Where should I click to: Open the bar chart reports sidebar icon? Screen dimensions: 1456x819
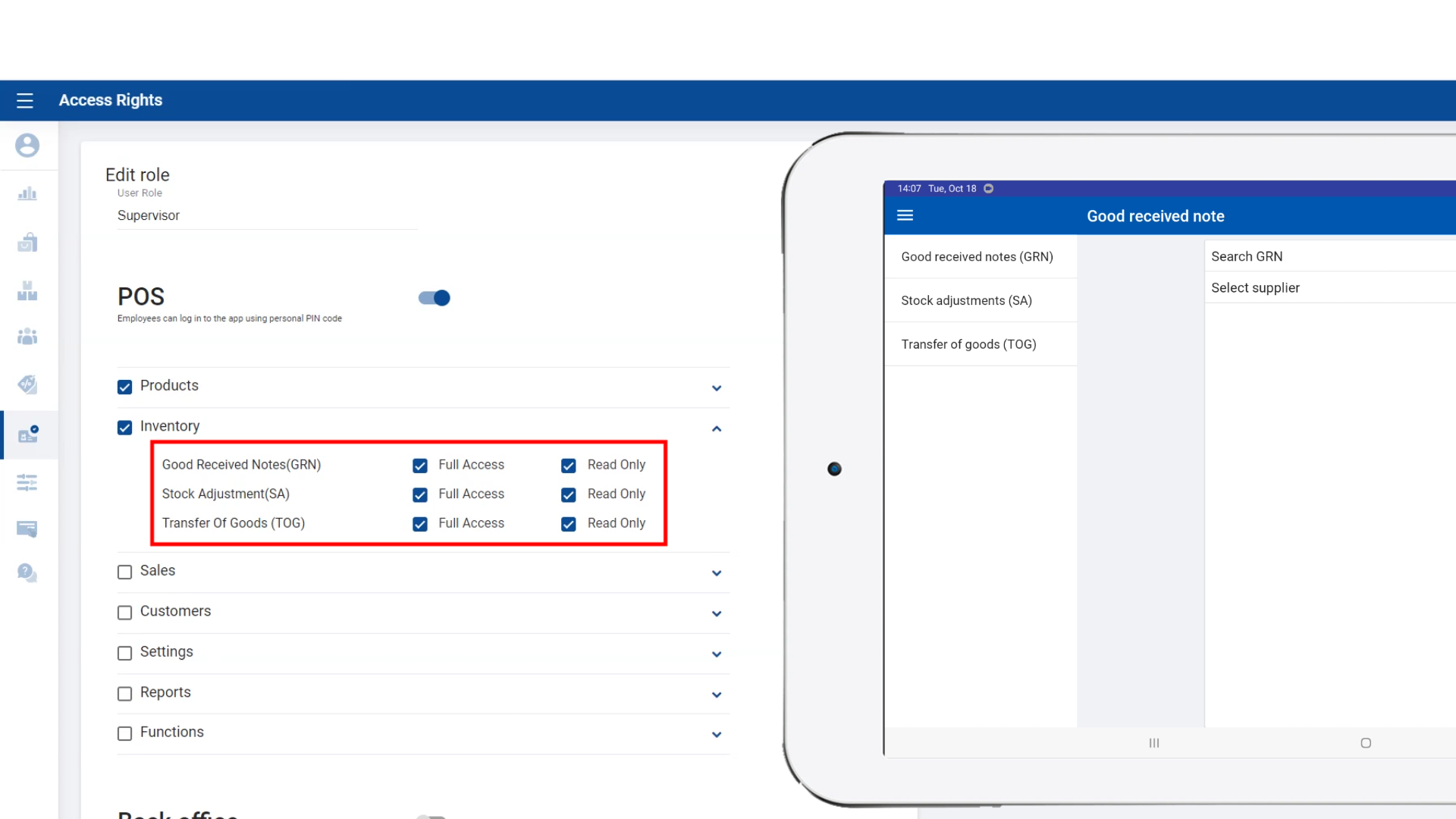tap(27, 194)
